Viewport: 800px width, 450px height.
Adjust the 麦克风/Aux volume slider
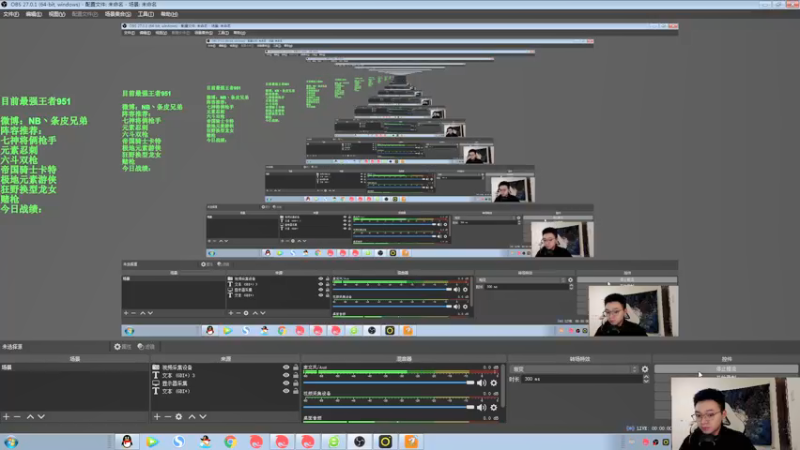389,383
